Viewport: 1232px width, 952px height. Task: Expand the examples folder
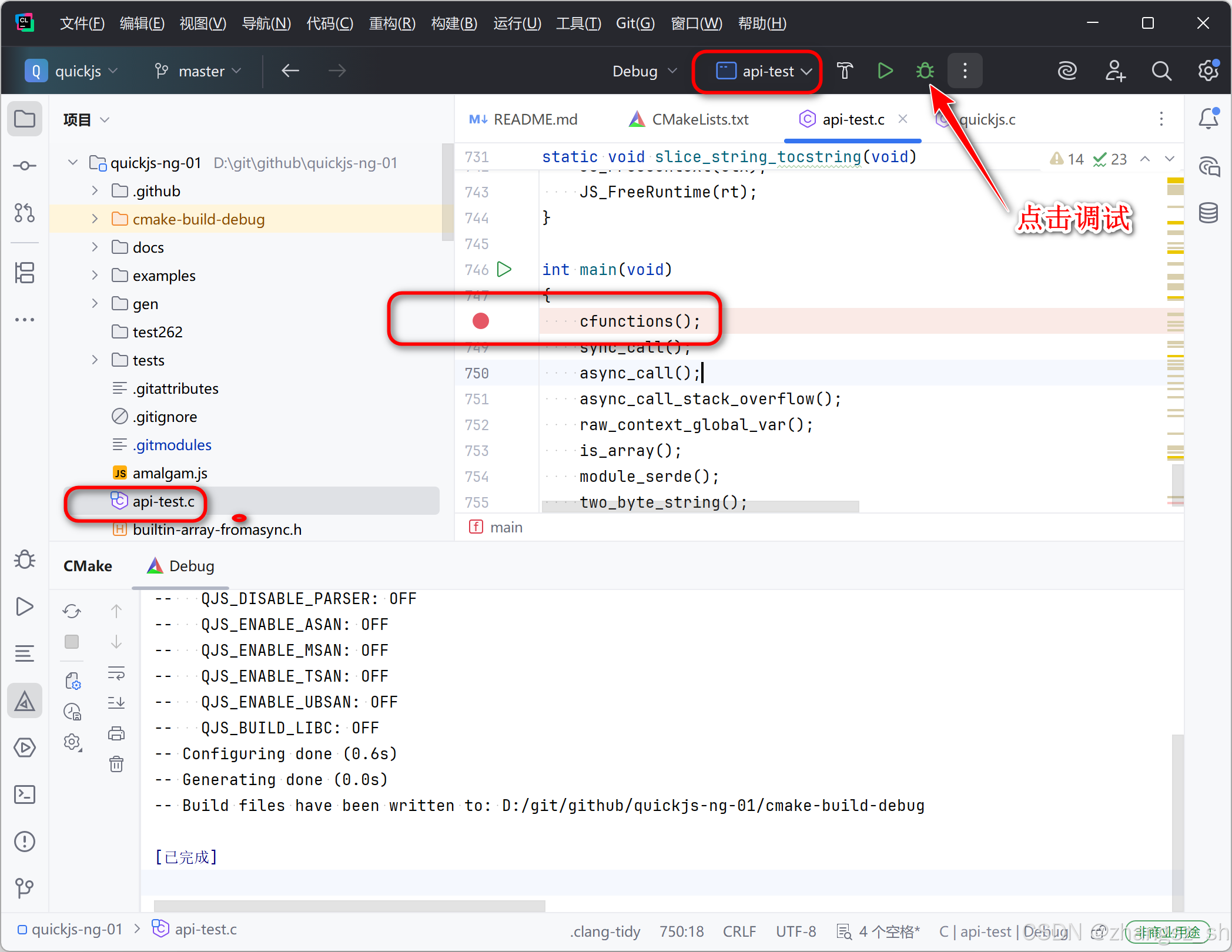[95, 276]
